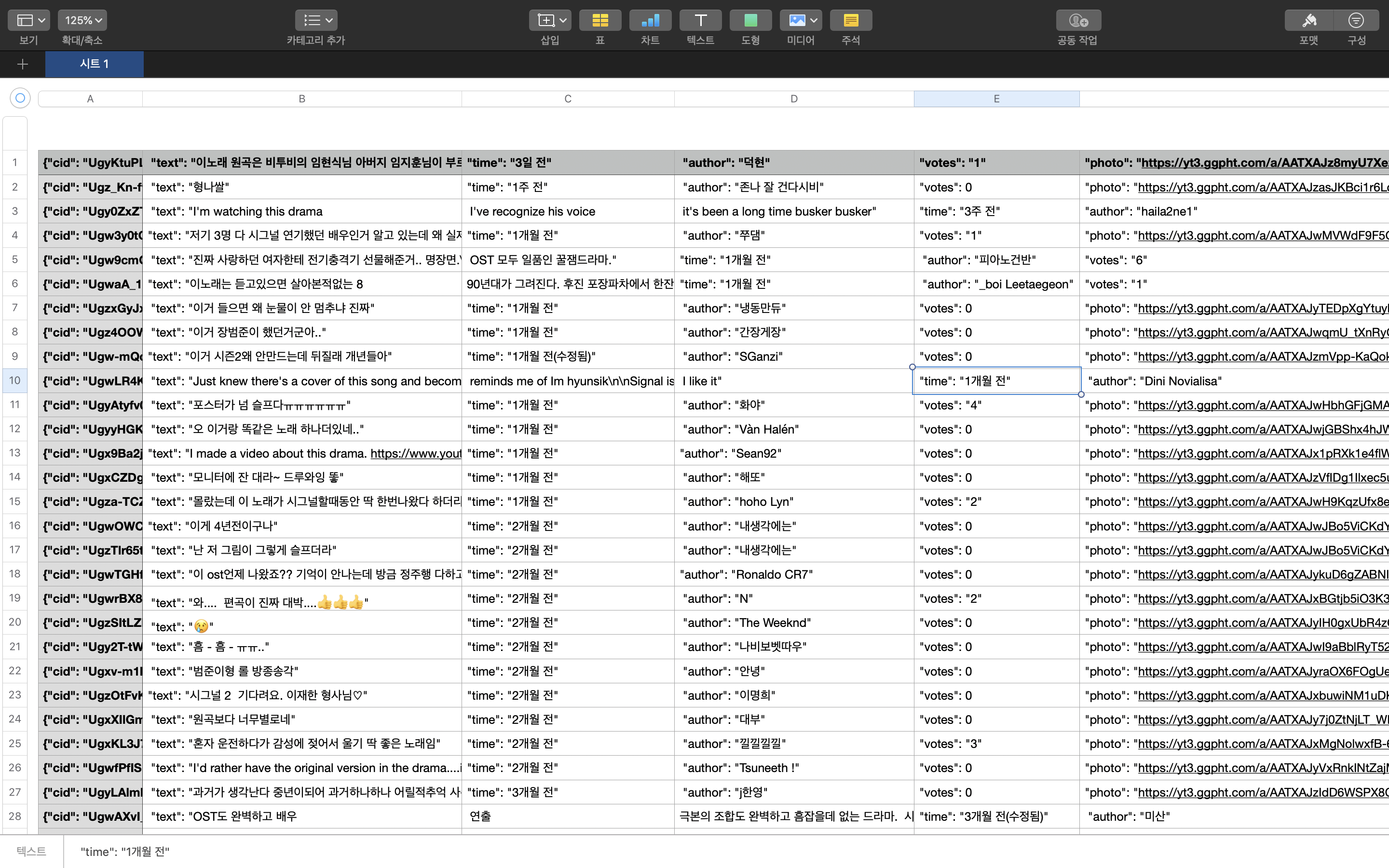Screen dimensions: 1389x868
Task: Open the photo link in row 2
Action: point(1263,187)
